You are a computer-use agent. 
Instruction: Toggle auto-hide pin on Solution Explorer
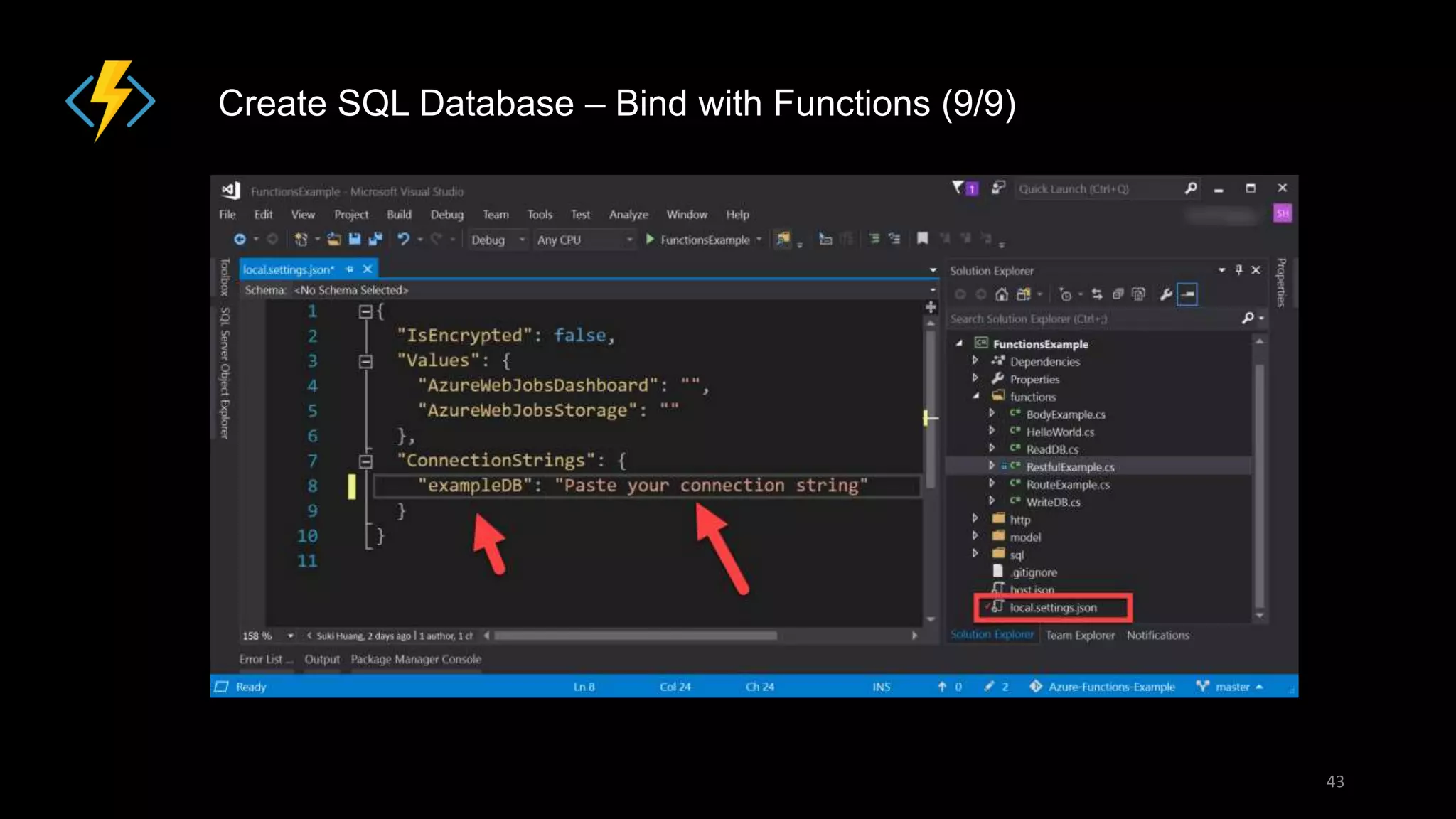(x=1238, y=270)
